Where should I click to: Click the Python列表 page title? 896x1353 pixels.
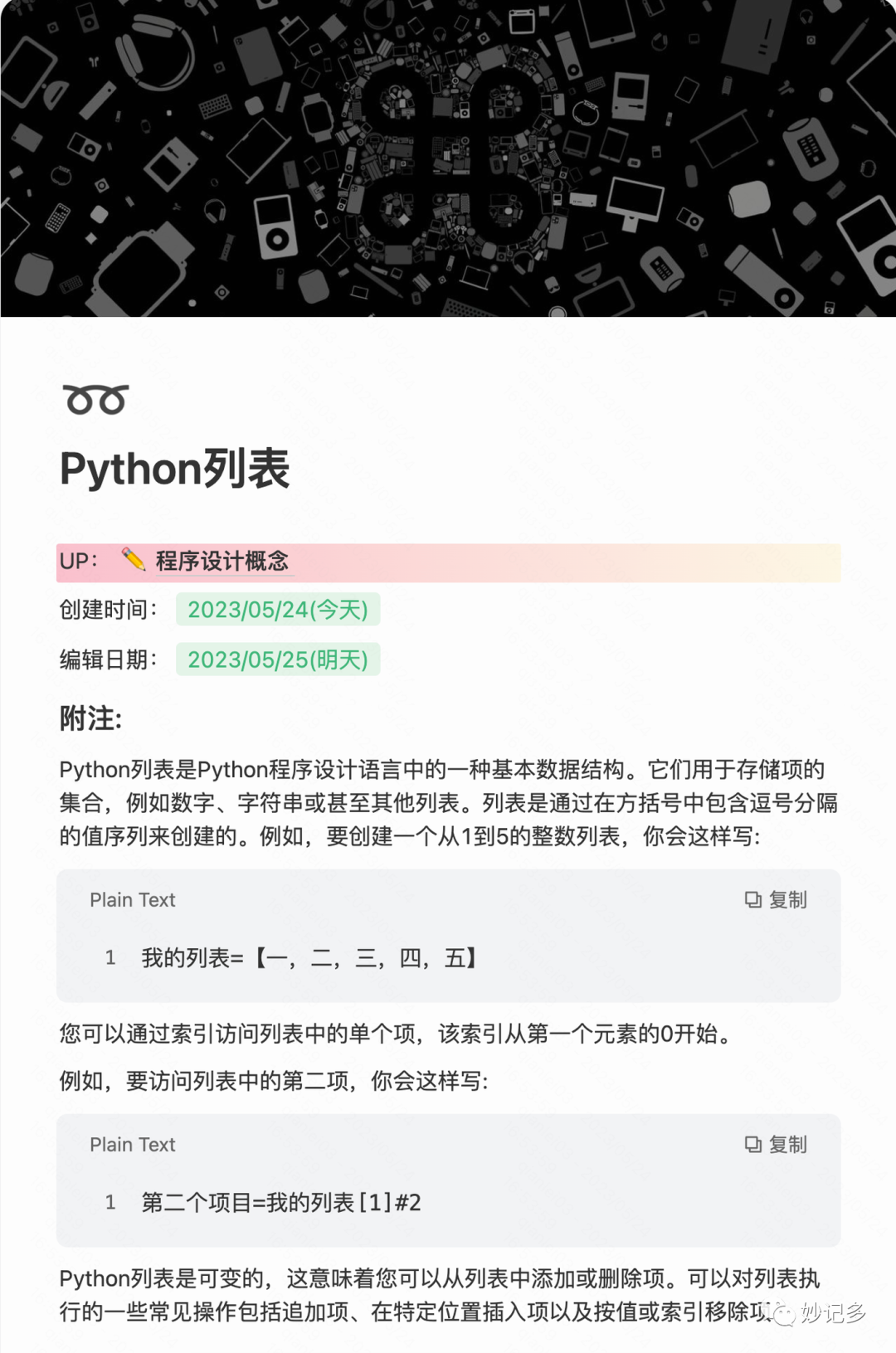(x=175, y=469)
